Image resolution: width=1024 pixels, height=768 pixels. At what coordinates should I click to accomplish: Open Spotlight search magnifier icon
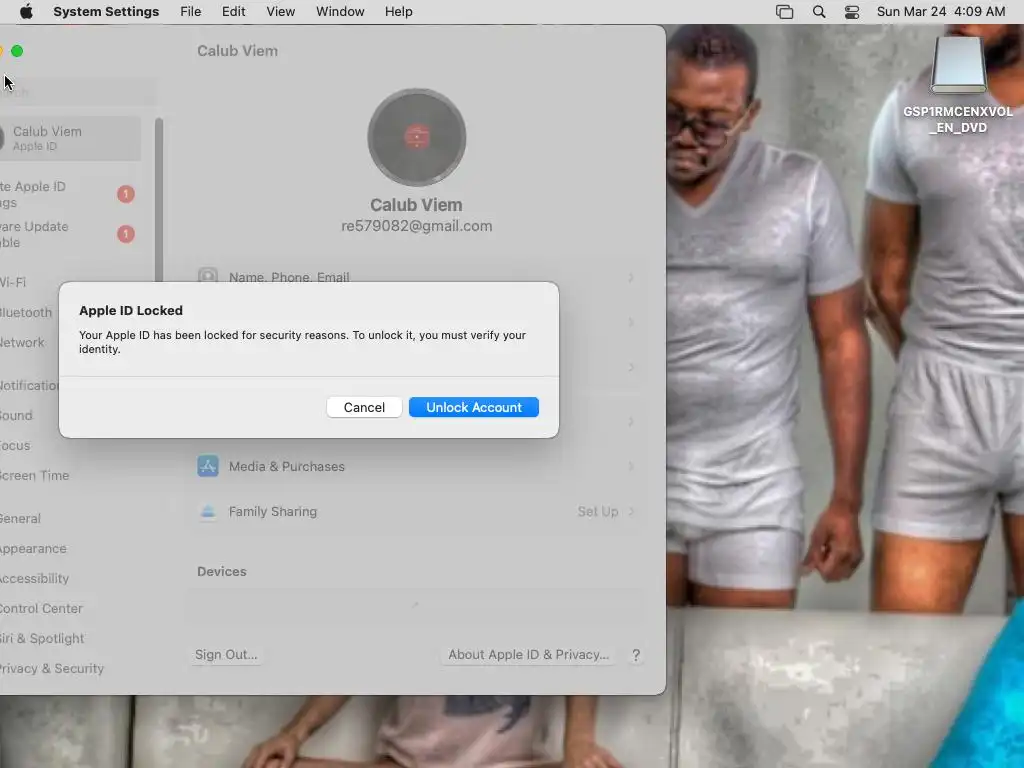(818, 12)
